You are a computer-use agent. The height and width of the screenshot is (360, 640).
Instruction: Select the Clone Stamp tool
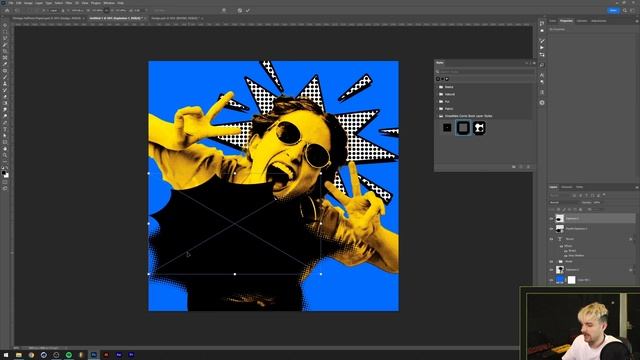pyautogui.click(x=5, y=84)
